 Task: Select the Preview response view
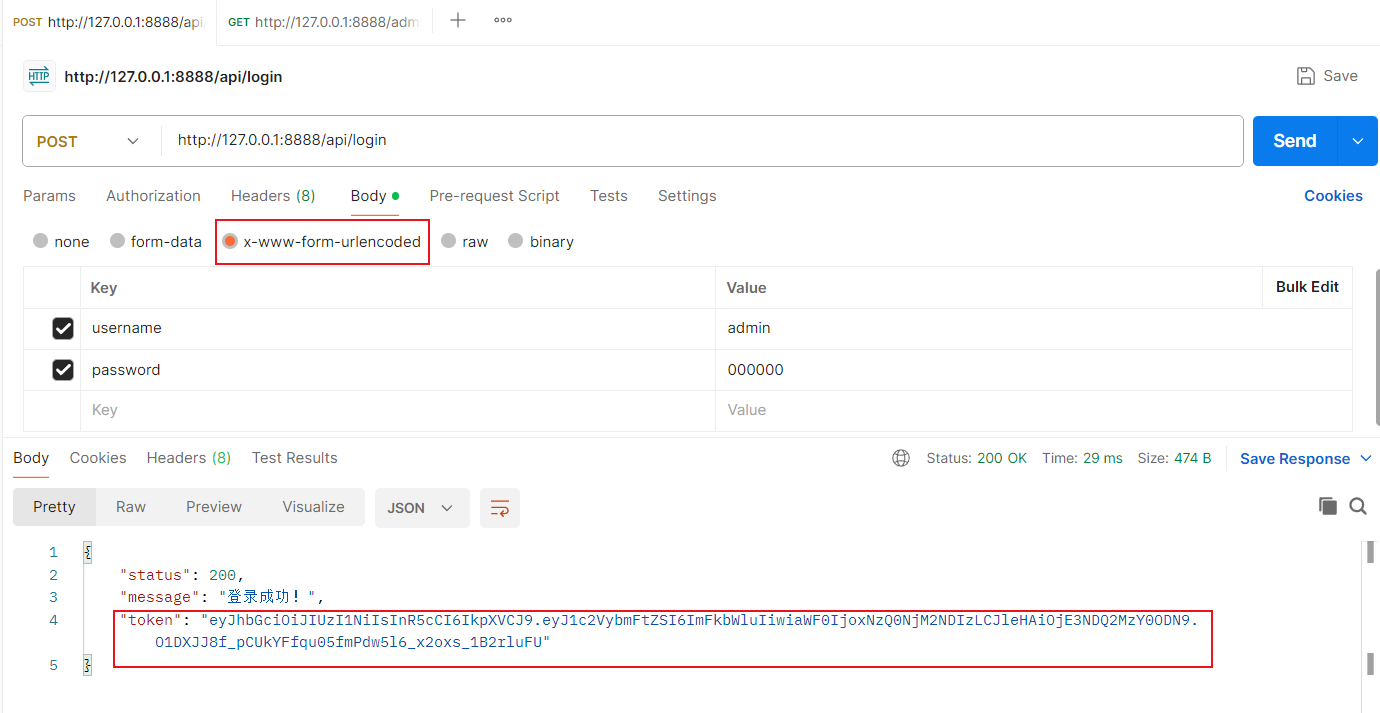pyautogui.click(x=214, y=507)
